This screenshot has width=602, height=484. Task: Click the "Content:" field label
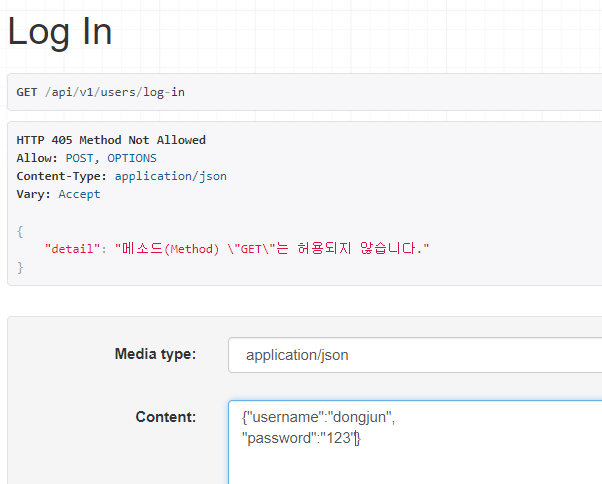click(166, 417)
